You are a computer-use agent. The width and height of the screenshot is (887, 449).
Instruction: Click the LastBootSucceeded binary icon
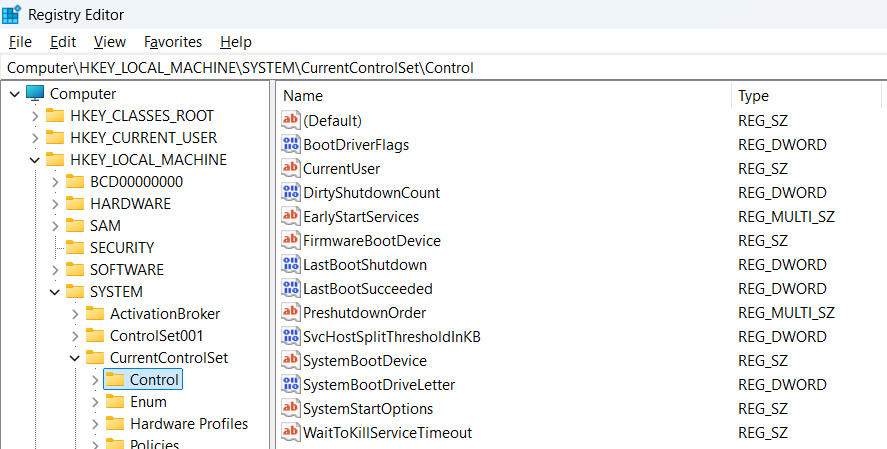291,289
